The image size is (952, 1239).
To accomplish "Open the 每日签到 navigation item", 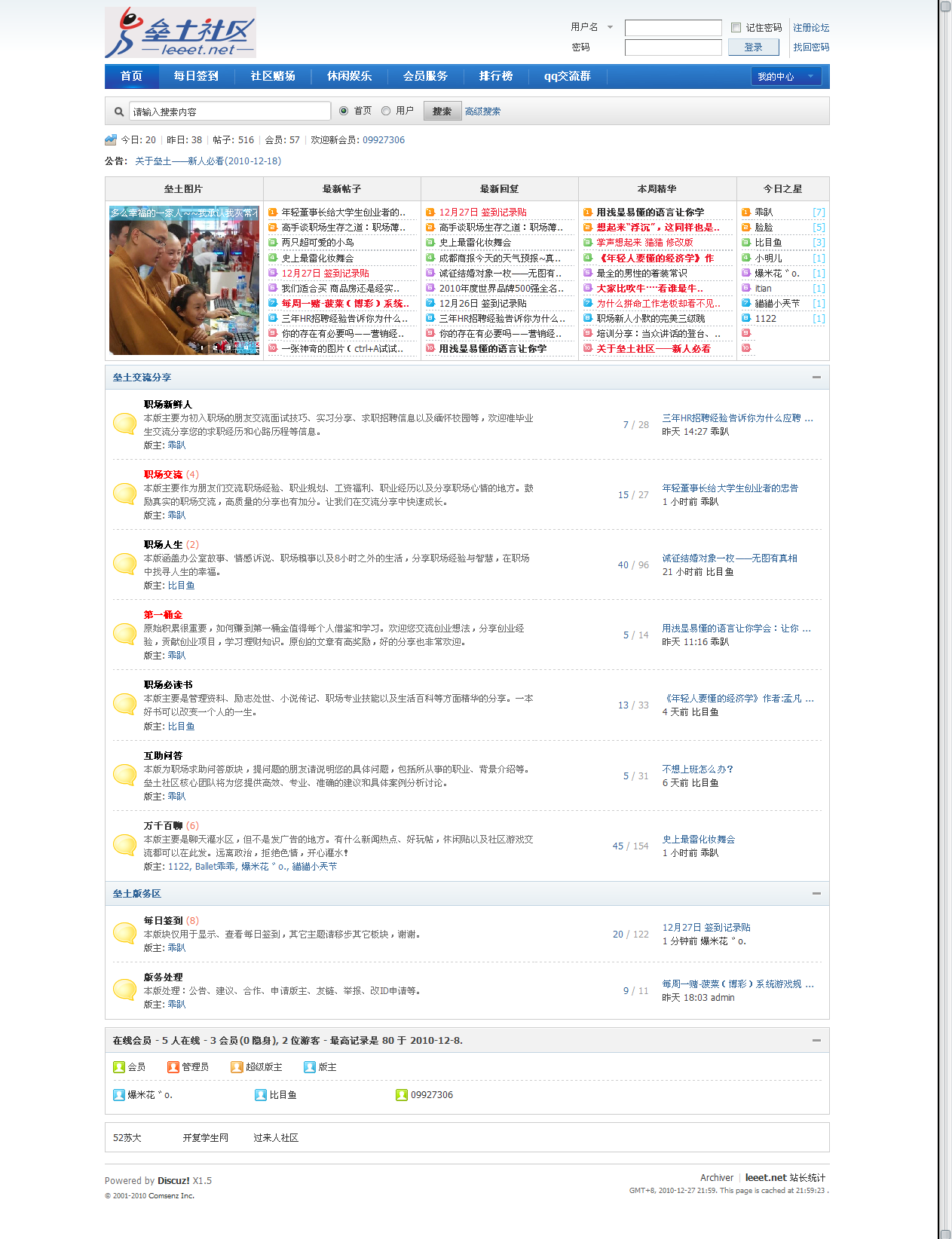I will (x=196, y=76).
